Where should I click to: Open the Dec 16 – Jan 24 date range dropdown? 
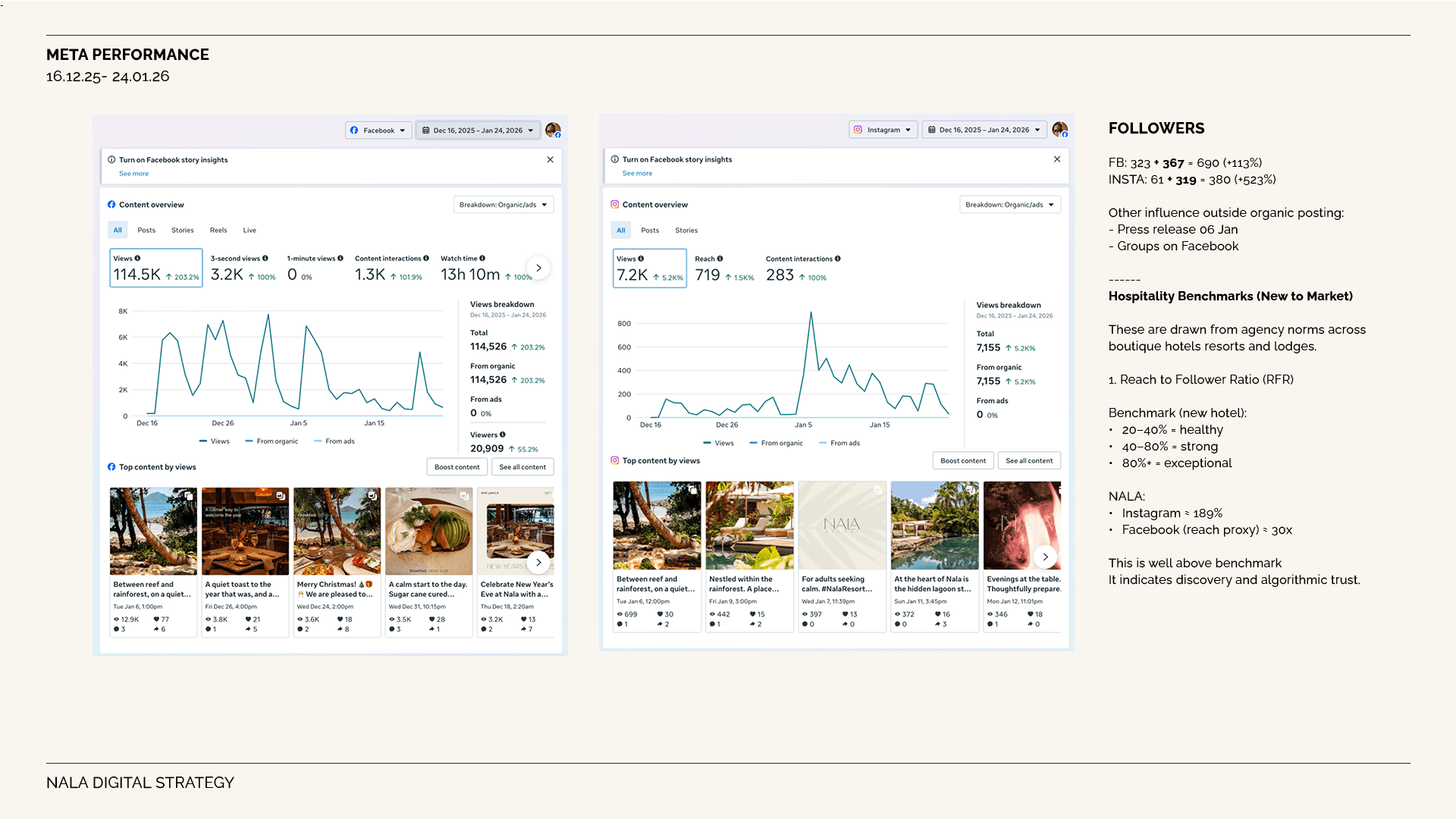477,130
